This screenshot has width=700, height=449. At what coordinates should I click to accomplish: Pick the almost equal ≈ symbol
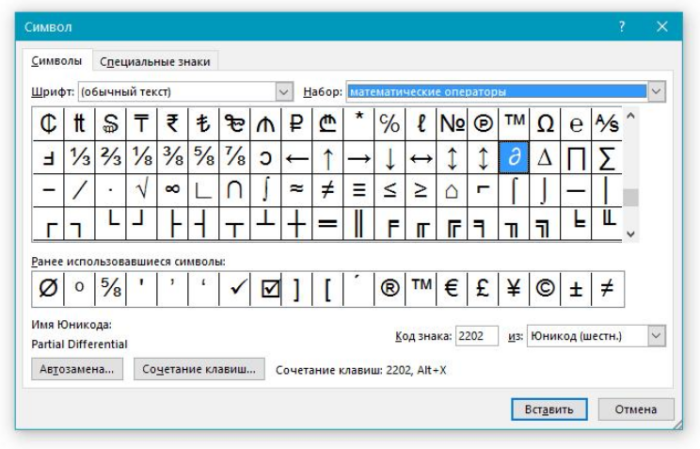coord(296,190)
